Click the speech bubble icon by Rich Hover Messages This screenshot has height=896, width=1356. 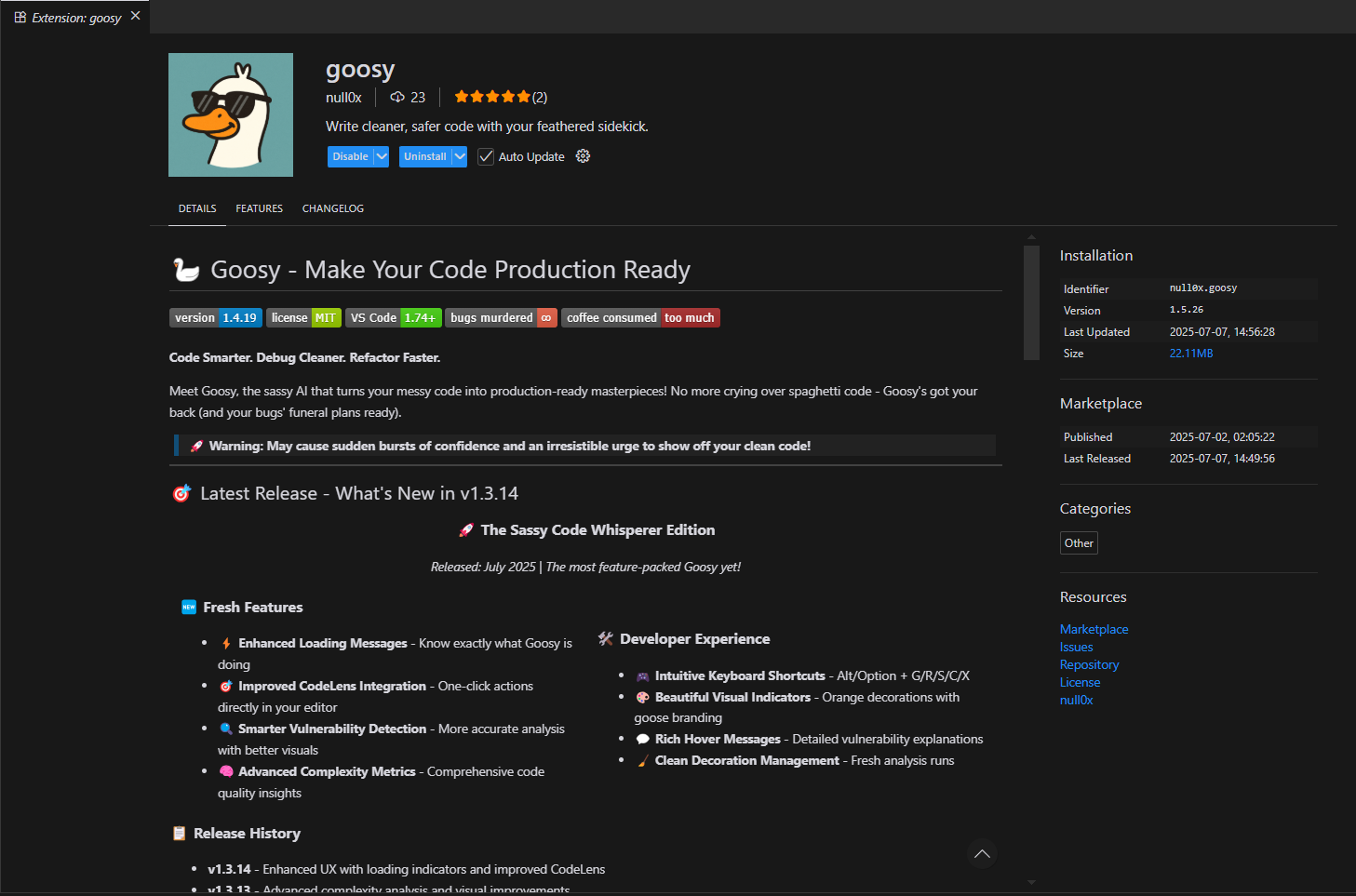pyautogui.click(x=642, y=739)
